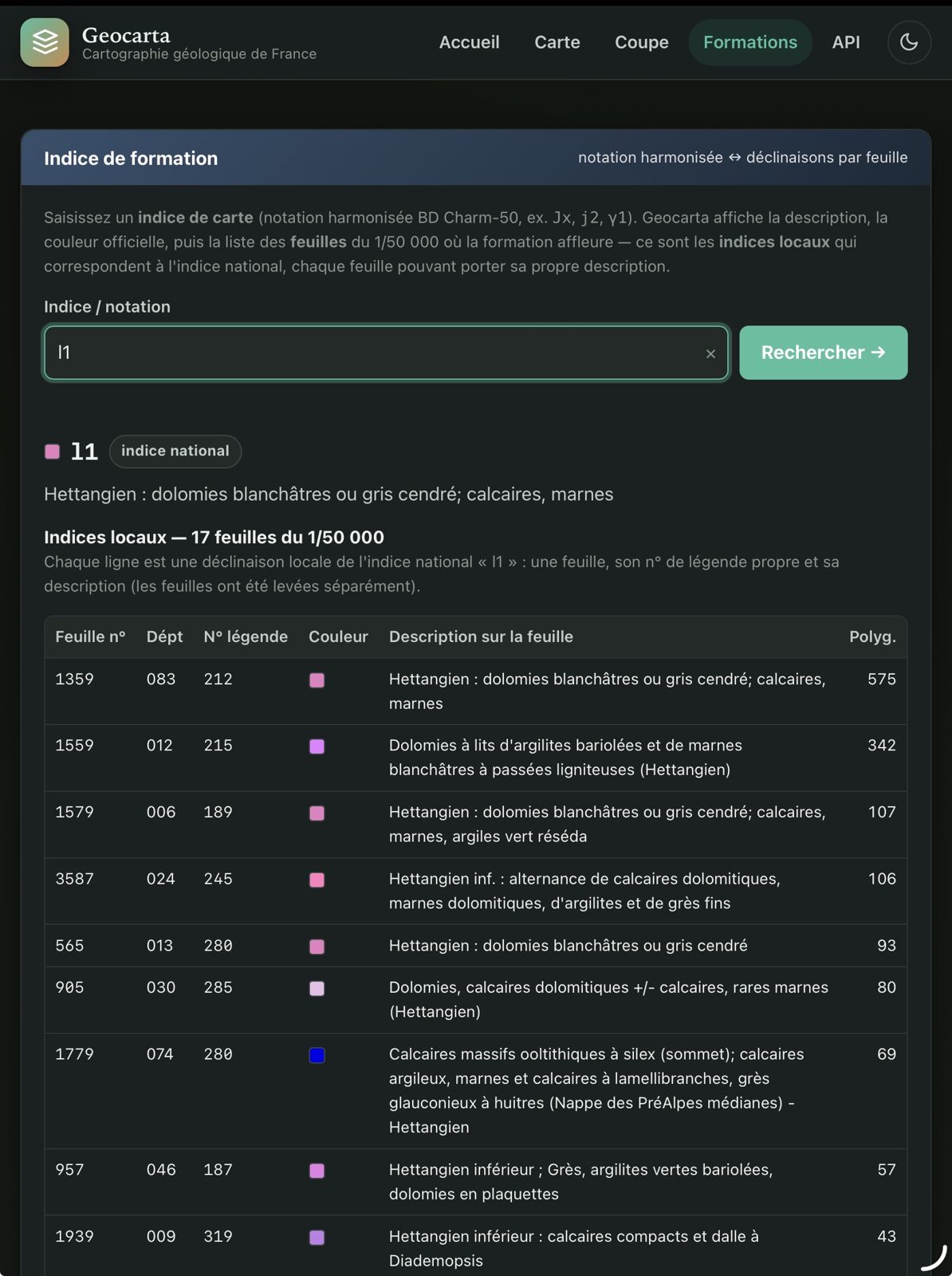Click the Rechercher button
This screenshot has height=1276, width=952.
click(x=823, y=352)
